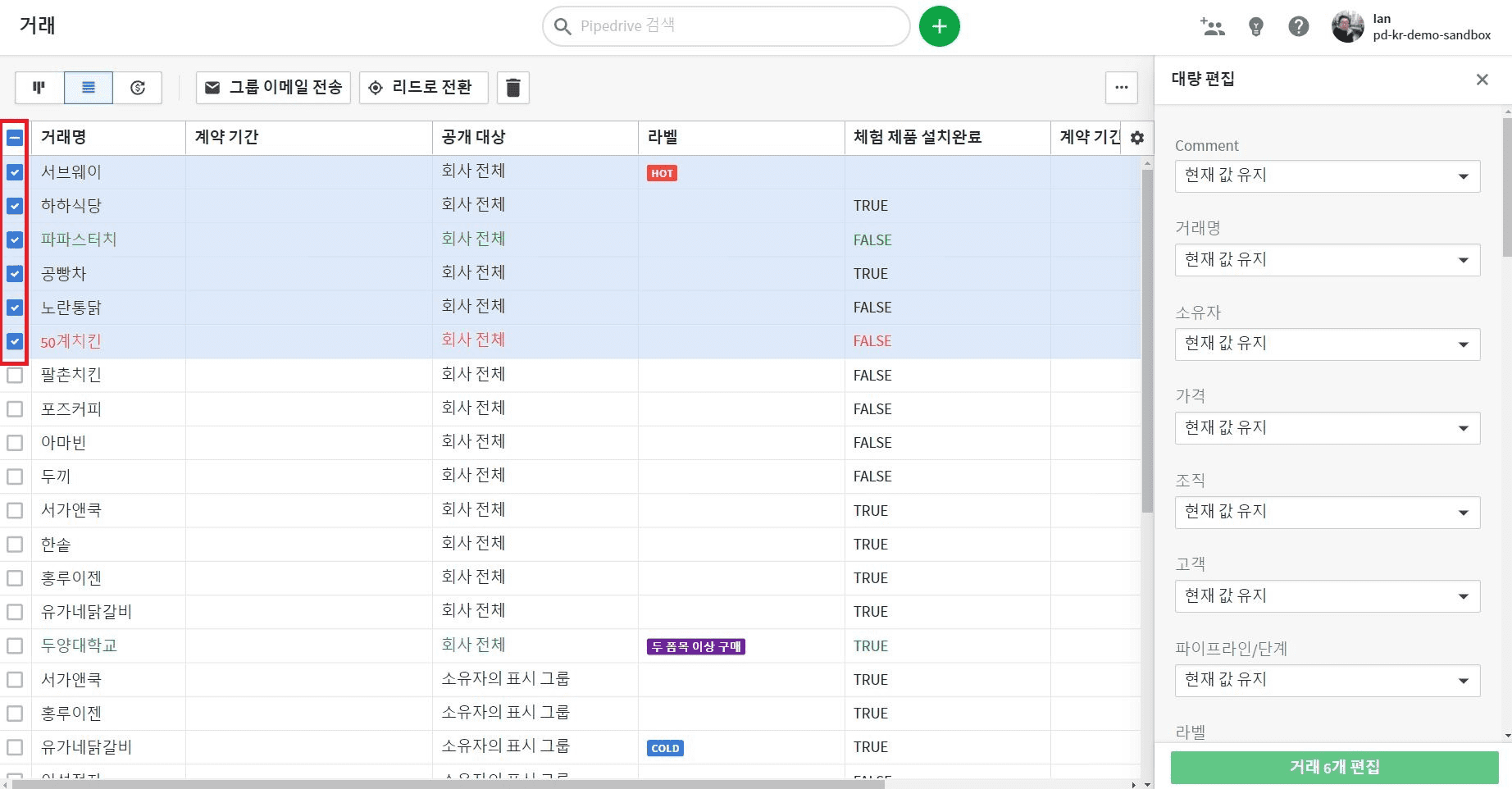Click 리드로 전환 button
This screenshot has height=789, width=1512.
423,88
